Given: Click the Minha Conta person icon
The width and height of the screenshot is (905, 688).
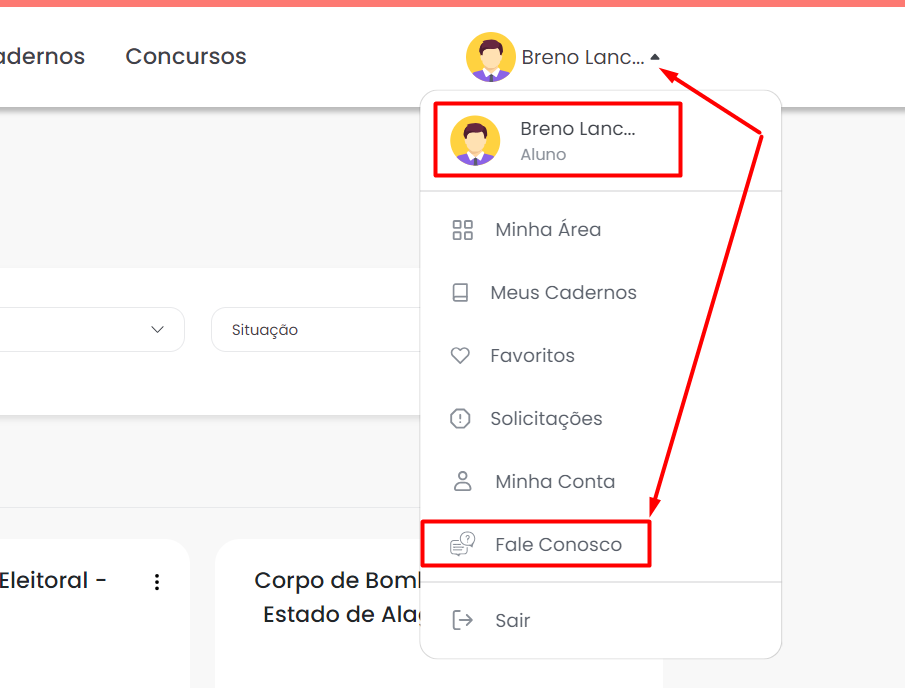Looking at the screenshot, I should click(462, 482).
